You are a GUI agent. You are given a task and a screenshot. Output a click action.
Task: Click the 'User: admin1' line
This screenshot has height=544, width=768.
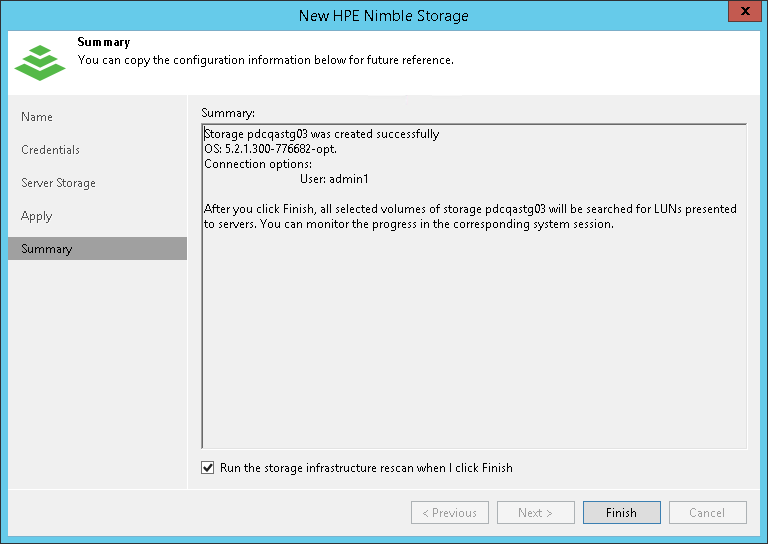(x=334, y=179)
